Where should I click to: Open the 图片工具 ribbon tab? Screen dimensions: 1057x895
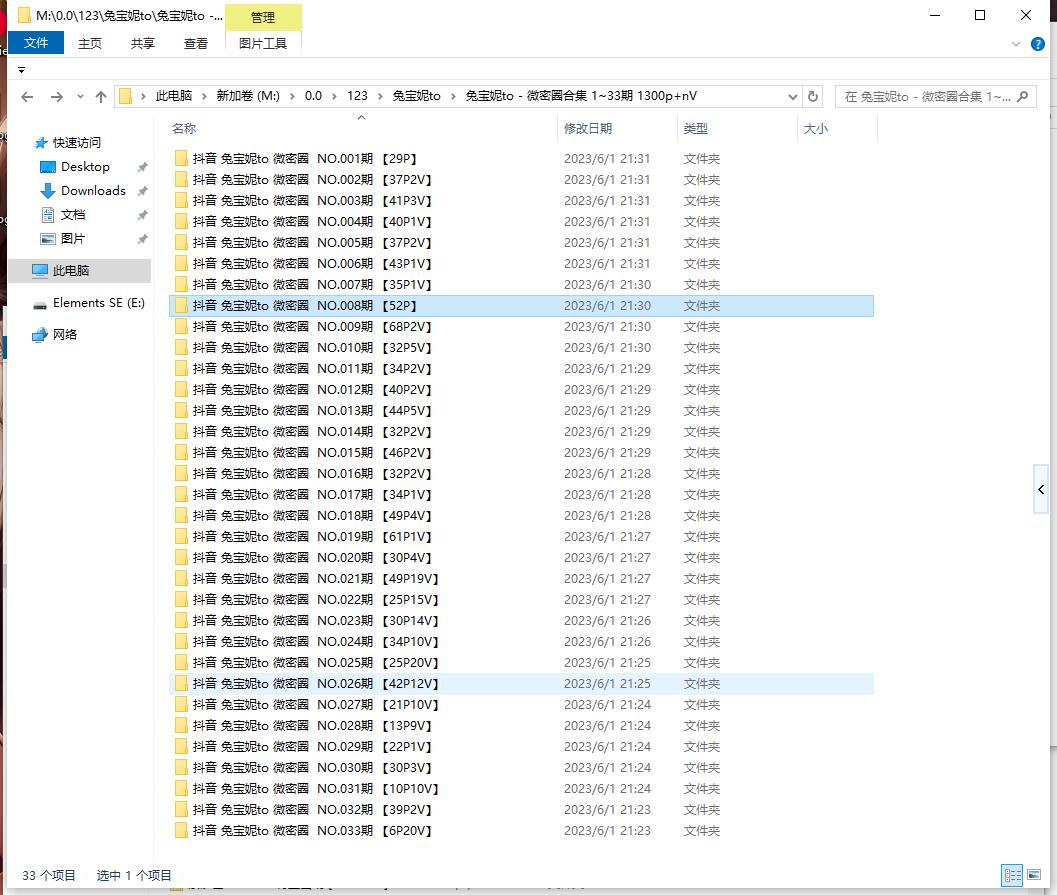(x=263, y=44)
